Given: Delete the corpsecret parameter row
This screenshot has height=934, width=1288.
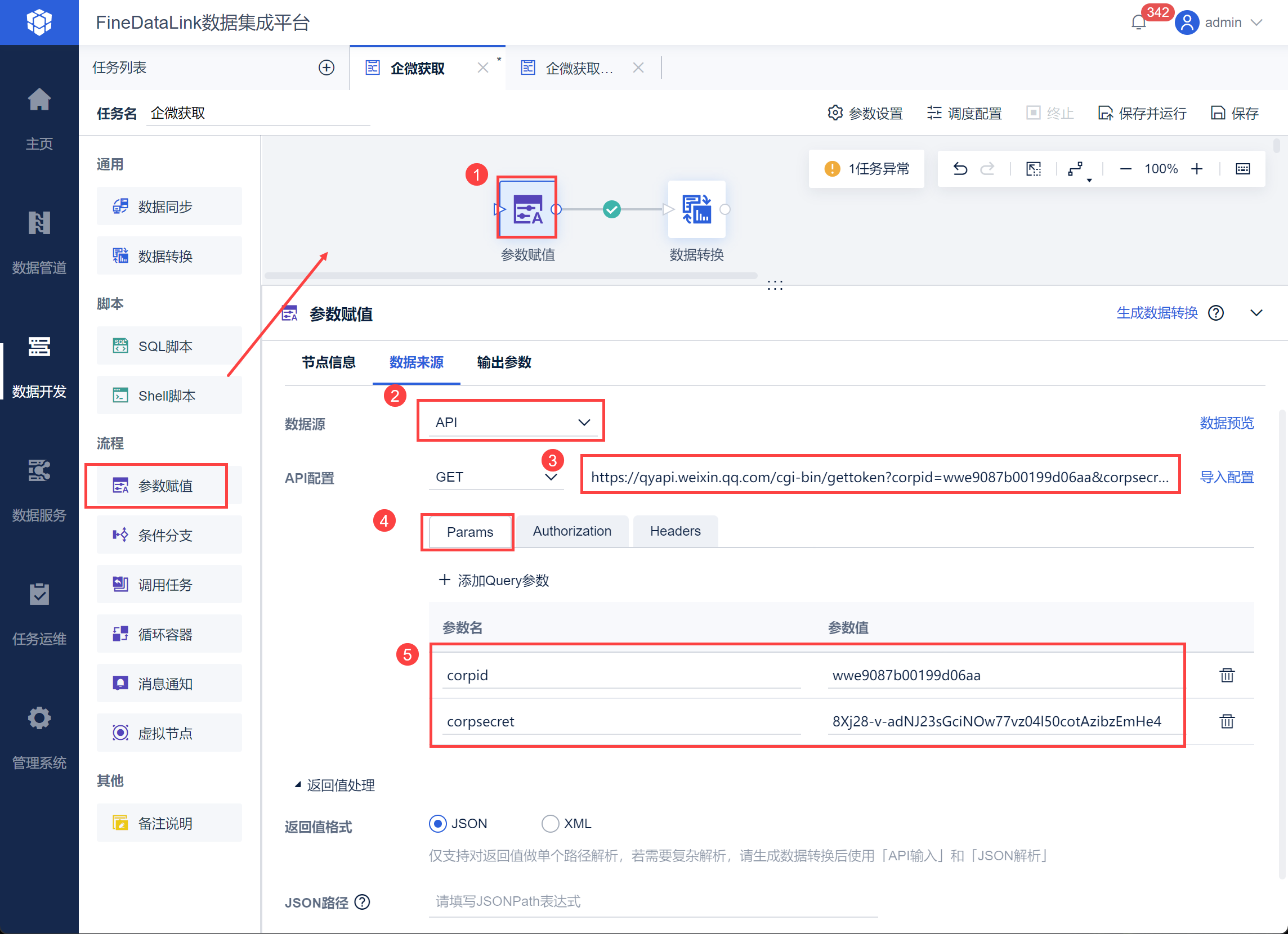Looking at the screenshot, I should click(x=1227, y=721).
